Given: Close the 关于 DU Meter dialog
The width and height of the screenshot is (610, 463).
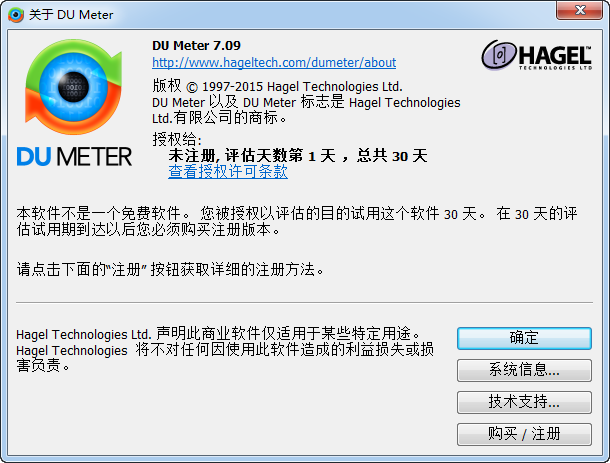Looking at the screenshot, I should [579, 10].
